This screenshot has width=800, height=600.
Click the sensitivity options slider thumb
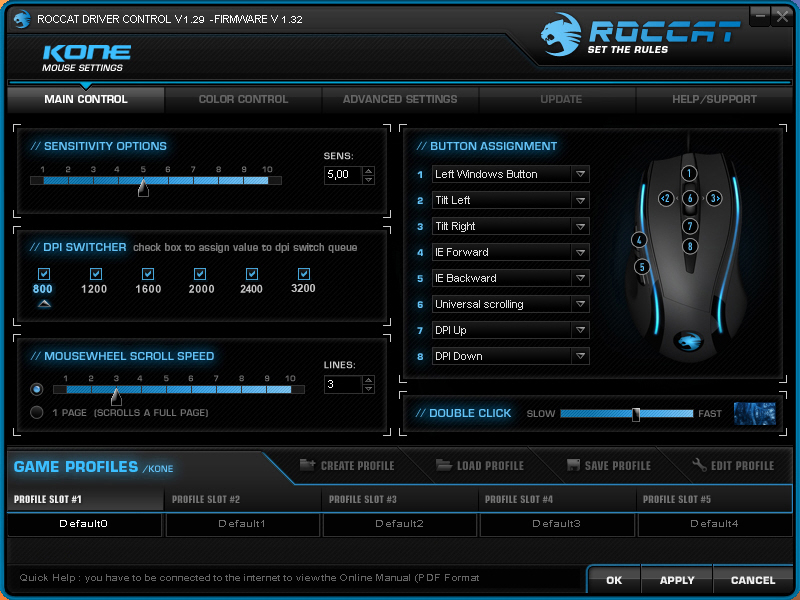143,188
